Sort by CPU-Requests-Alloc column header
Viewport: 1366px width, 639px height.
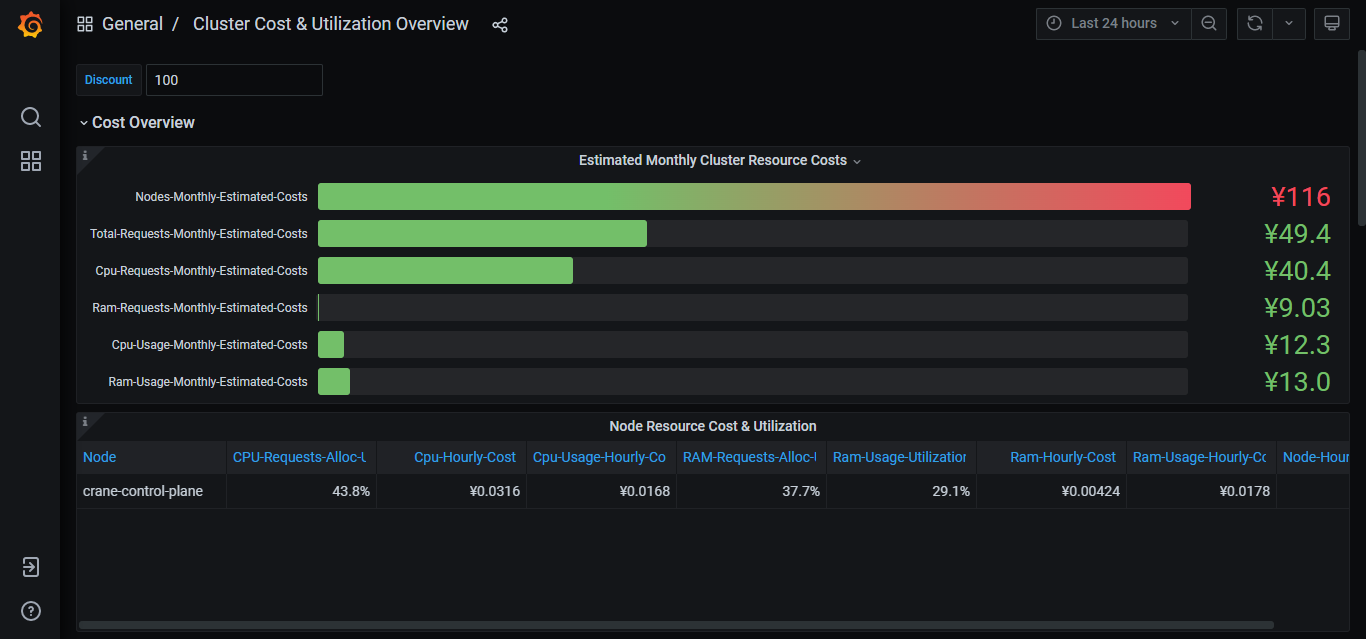click(301, 457)
